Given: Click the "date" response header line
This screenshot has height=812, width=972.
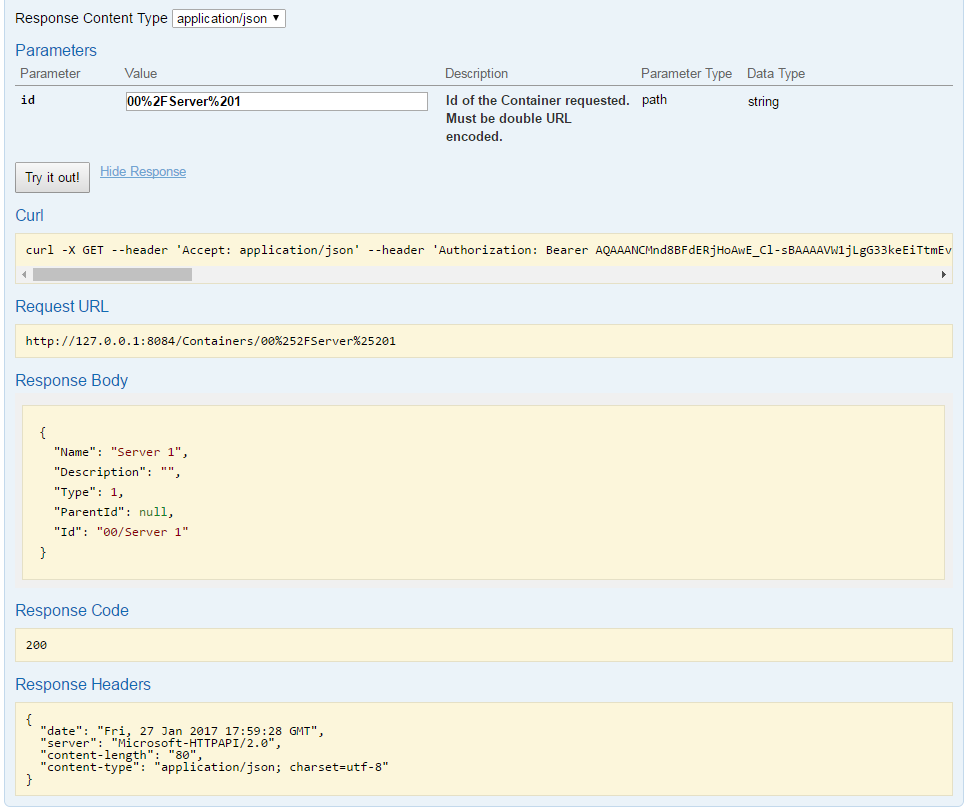Looking at the screenshot, I should (x=182, y=731).
